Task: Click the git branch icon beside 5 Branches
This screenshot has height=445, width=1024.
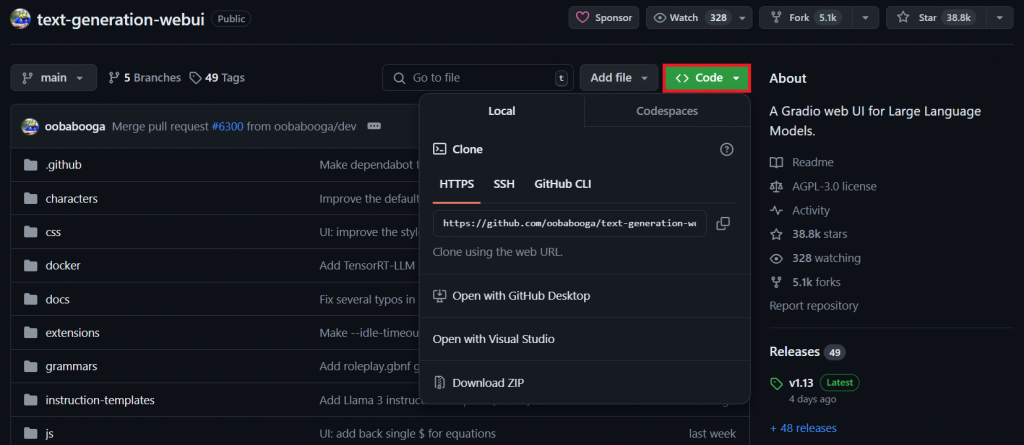Action: click(x=114, y=78)
